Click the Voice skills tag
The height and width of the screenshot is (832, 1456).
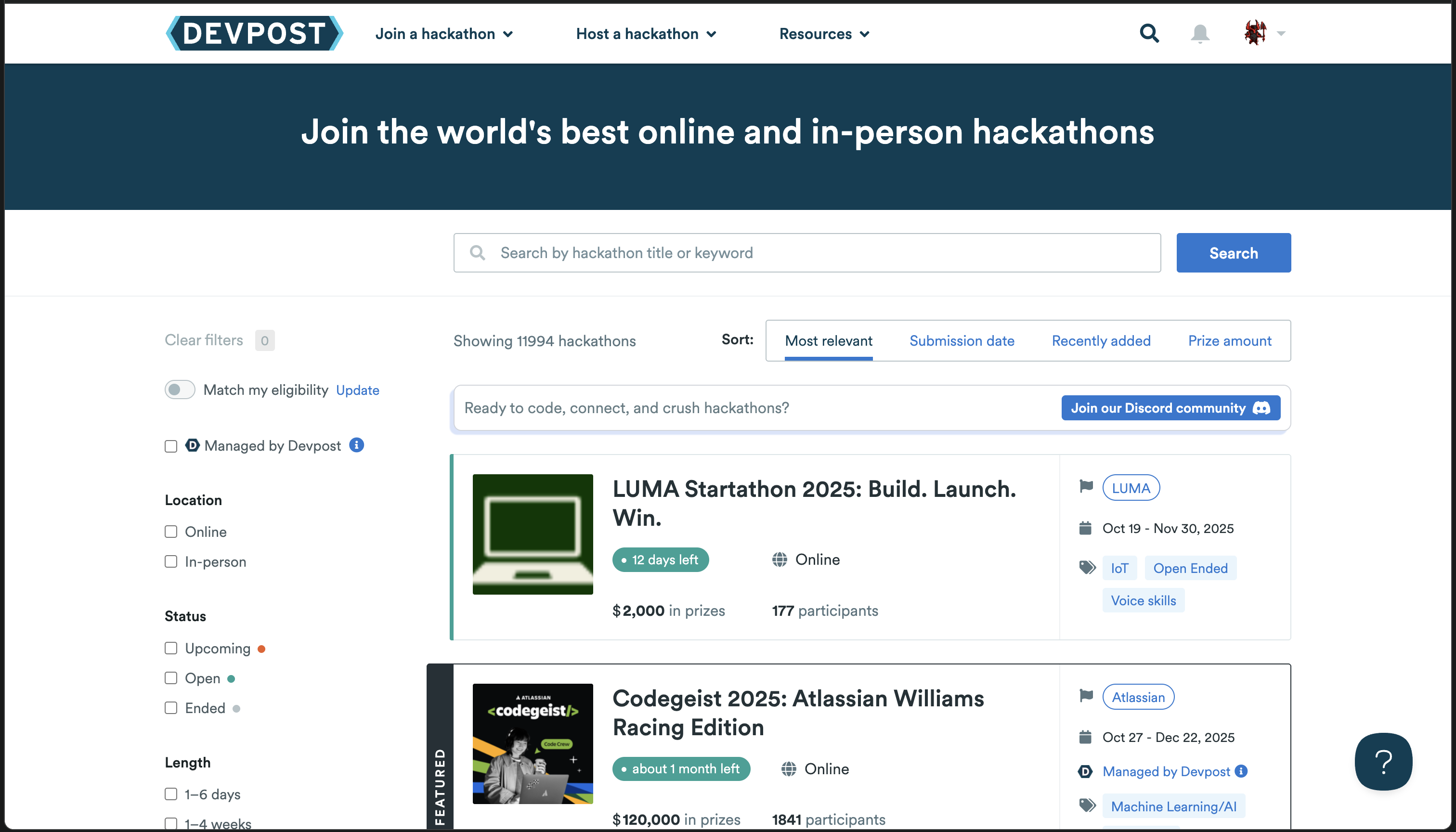pos(1144,600)
